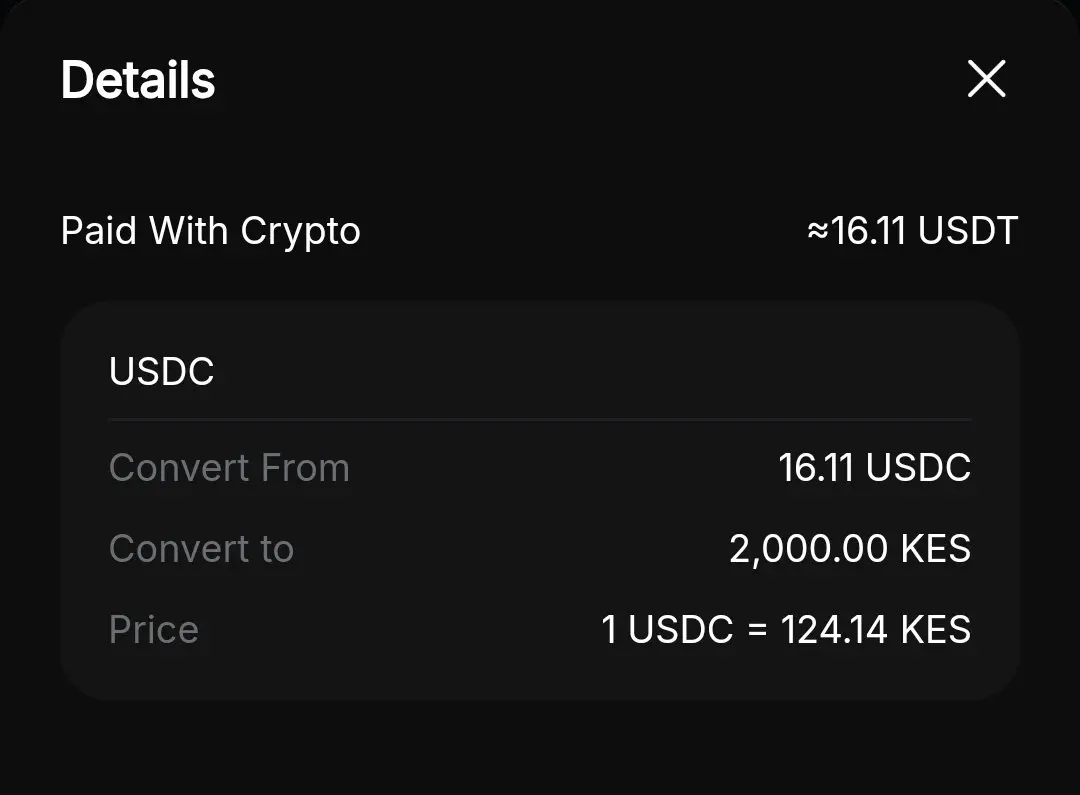This screenshot has height=795, width=1080.
Task: Click the 1 USDC = 124.14 KES rate
Action: pyautogui.click(x=785, y=630)
